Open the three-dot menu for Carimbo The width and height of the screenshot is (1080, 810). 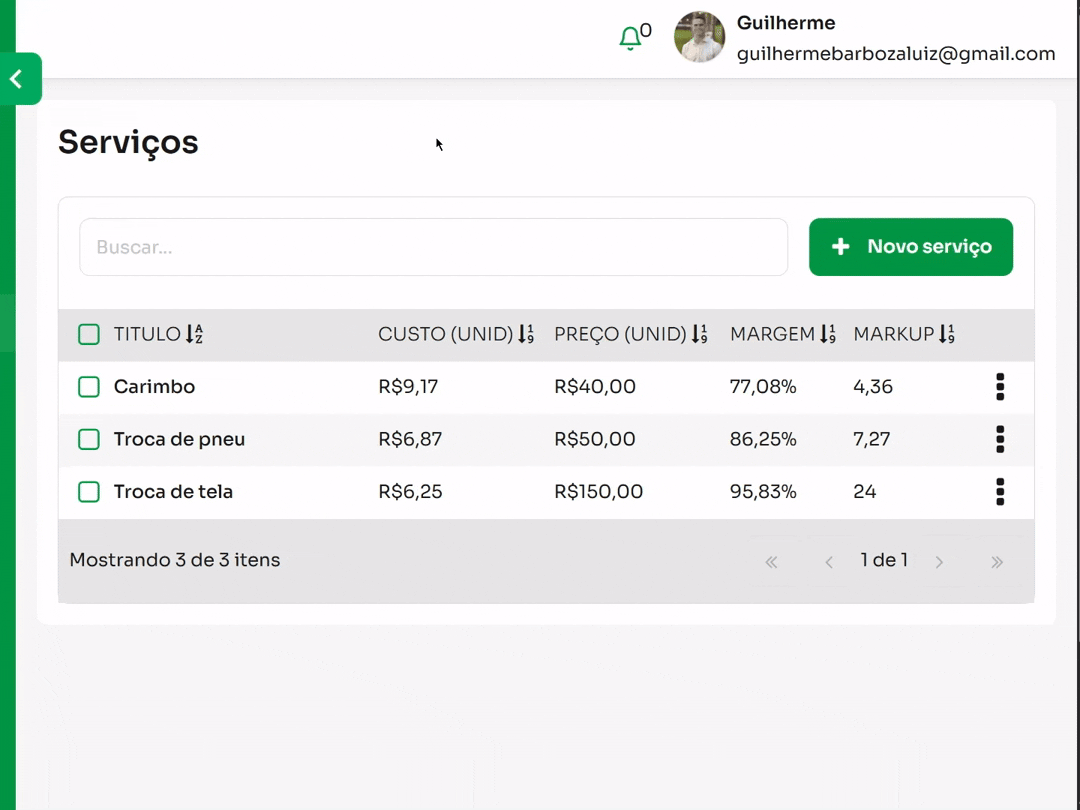point(999,387)
